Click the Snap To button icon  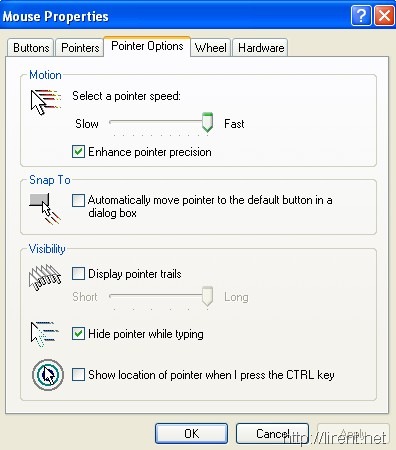click(45, 209)
